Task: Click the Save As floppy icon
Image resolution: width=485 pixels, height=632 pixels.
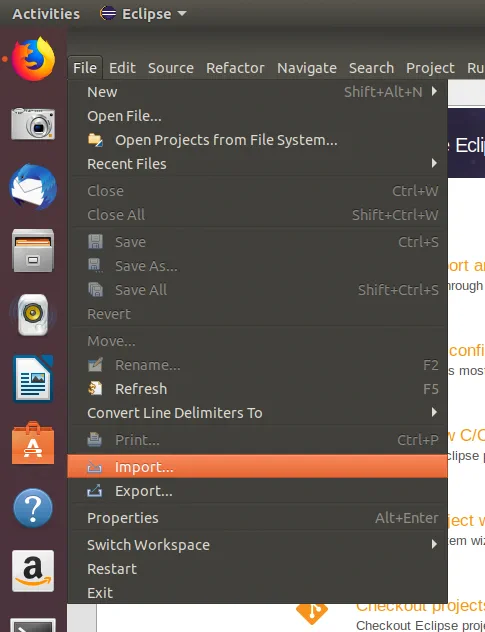Action: click(x=96, y=266)
